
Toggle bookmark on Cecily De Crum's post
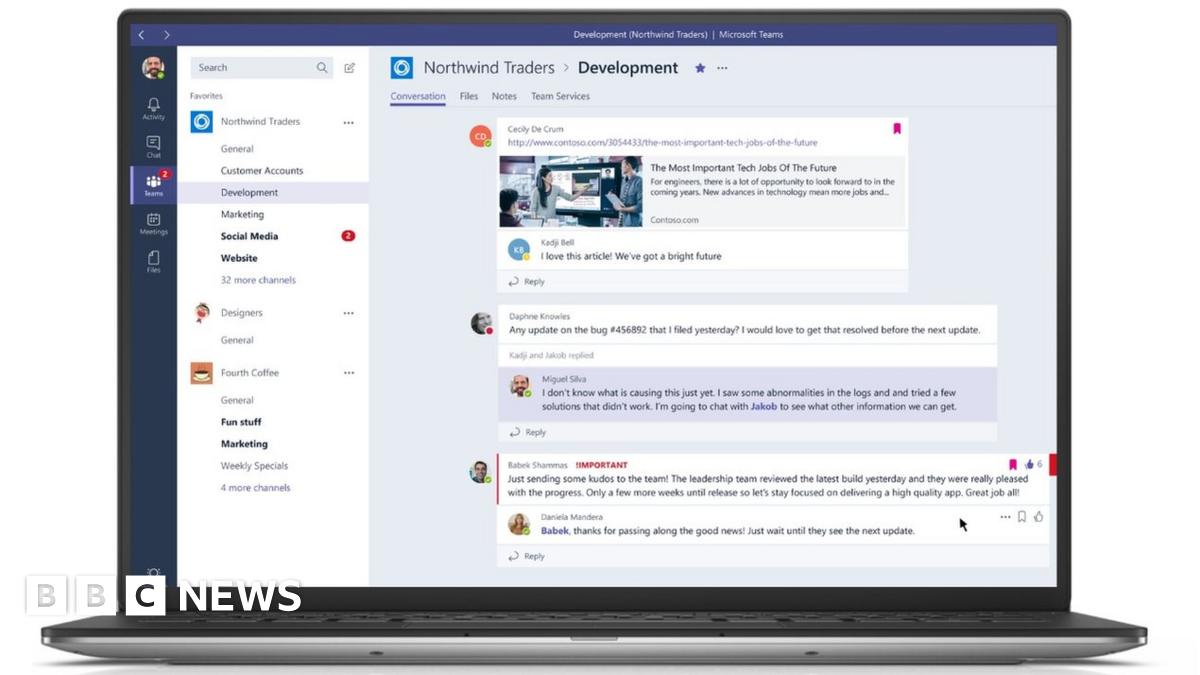pyautogui.click(x=897, y=128)
